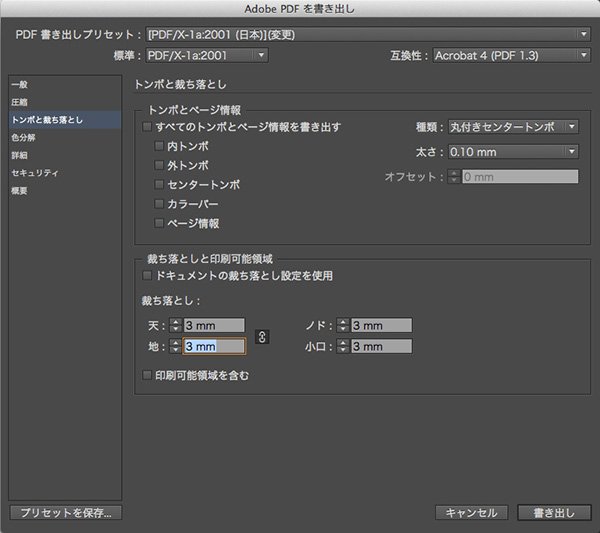Open the 色分解 category
Screen dimensions: 600x533
(x=65, y=137)
